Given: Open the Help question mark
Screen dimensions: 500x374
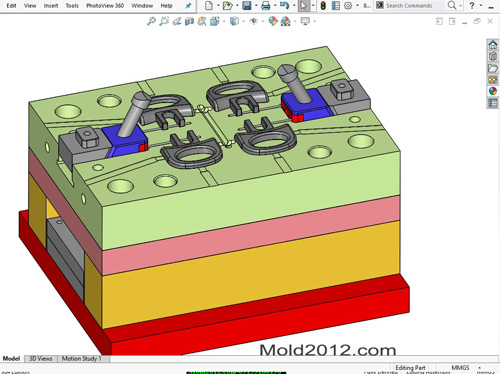Looking at the screenshot, I should click(x=472, y=6).
